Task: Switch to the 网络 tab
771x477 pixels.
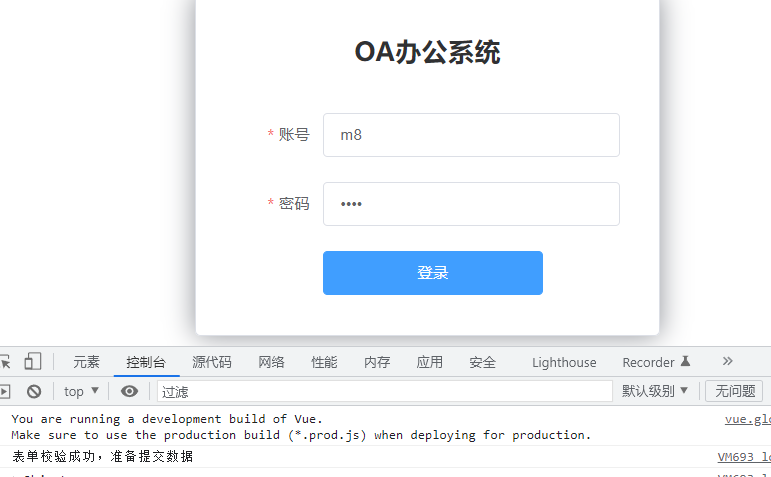Action: (x=271, y=362)
